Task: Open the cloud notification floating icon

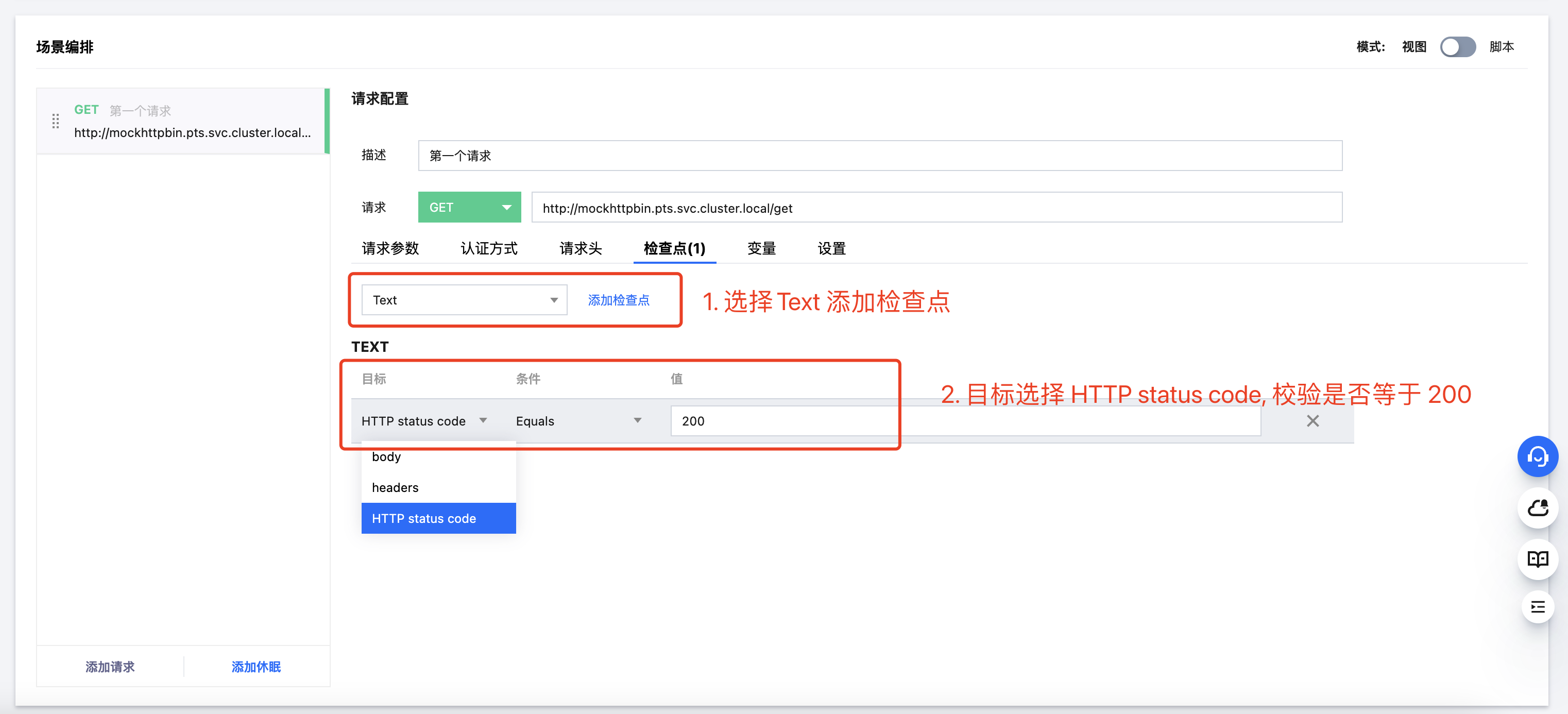Action: click(1537, 507)
